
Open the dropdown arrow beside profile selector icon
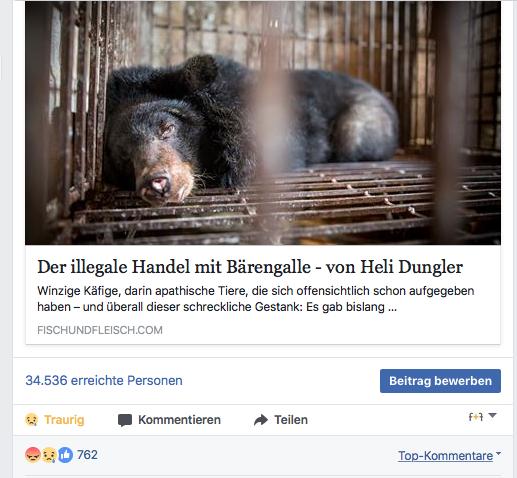pyautogui.click(x=492, y=416)
